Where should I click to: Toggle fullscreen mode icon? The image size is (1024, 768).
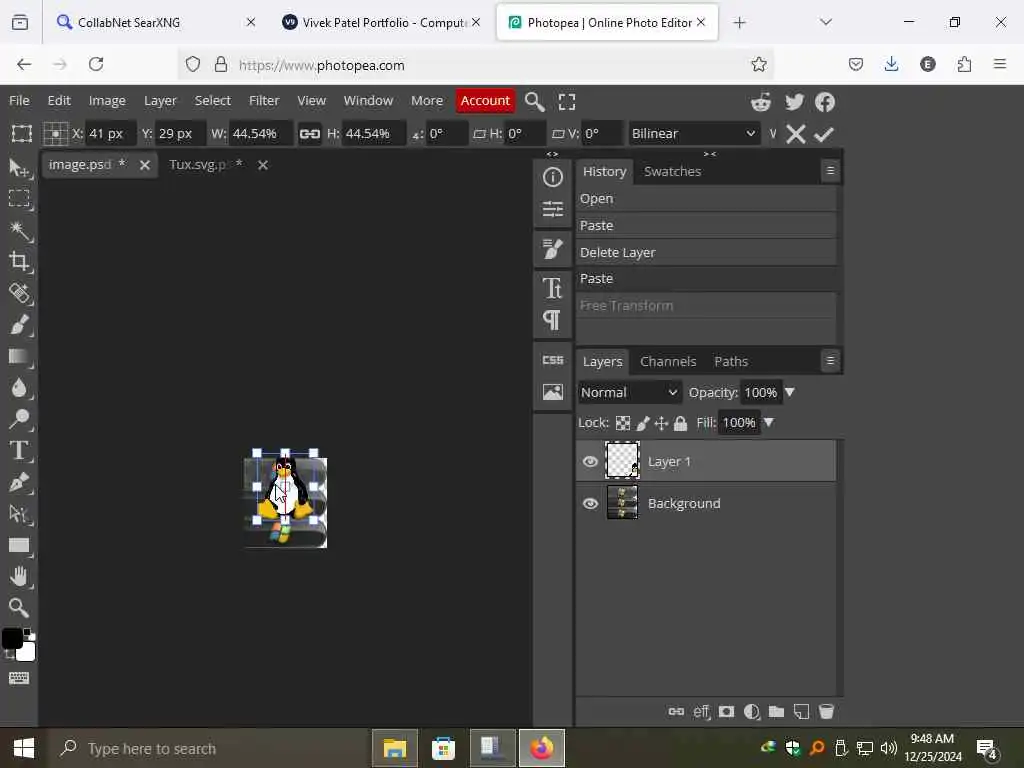tap(567, 101)
